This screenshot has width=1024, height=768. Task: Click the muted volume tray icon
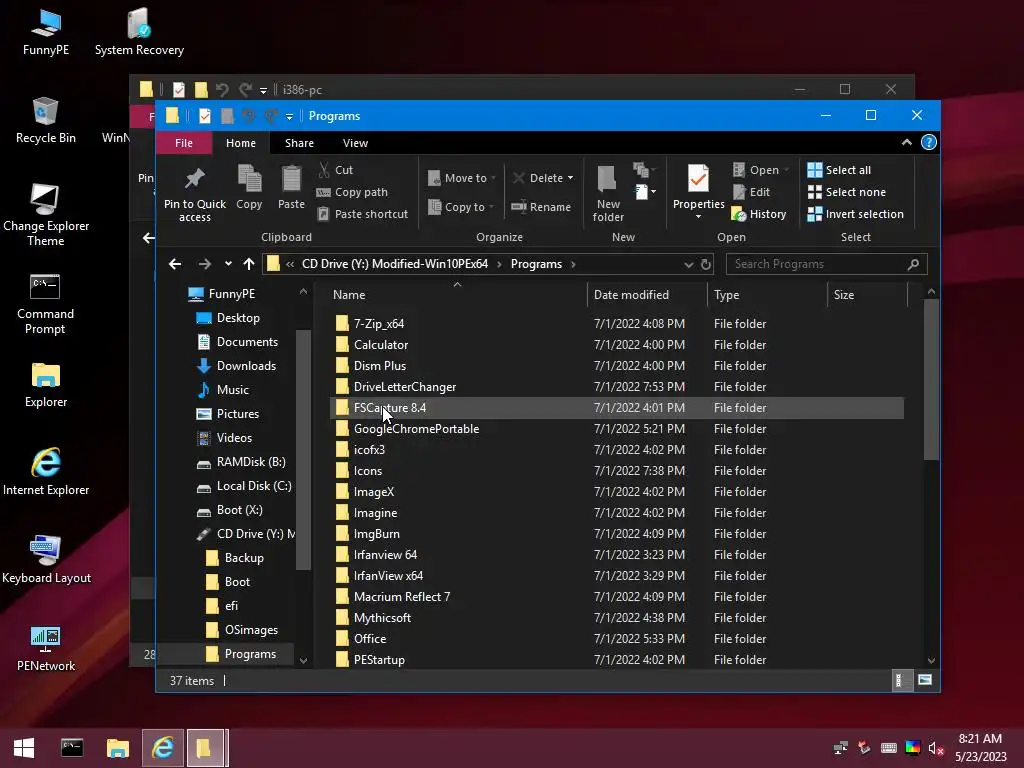click(x=936, y=748)
